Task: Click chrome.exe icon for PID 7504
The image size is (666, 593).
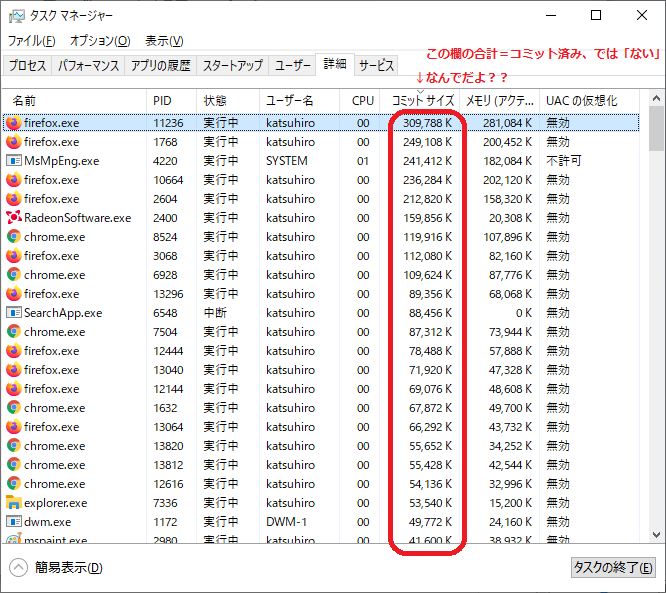Action: coord(14,332)
